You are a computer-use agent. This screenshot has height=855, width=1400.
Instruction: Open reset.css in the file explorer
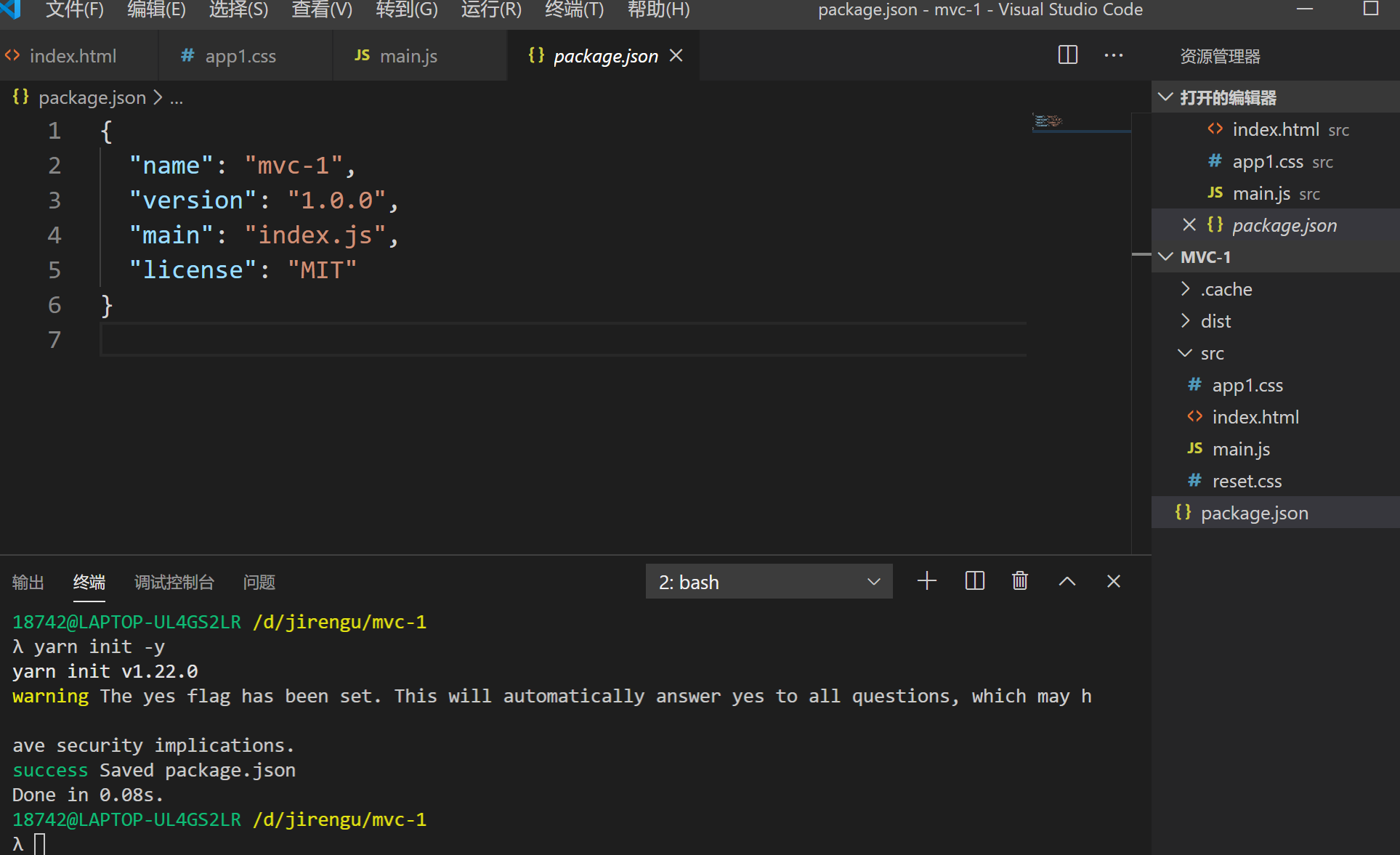[x=1246, y=481]
